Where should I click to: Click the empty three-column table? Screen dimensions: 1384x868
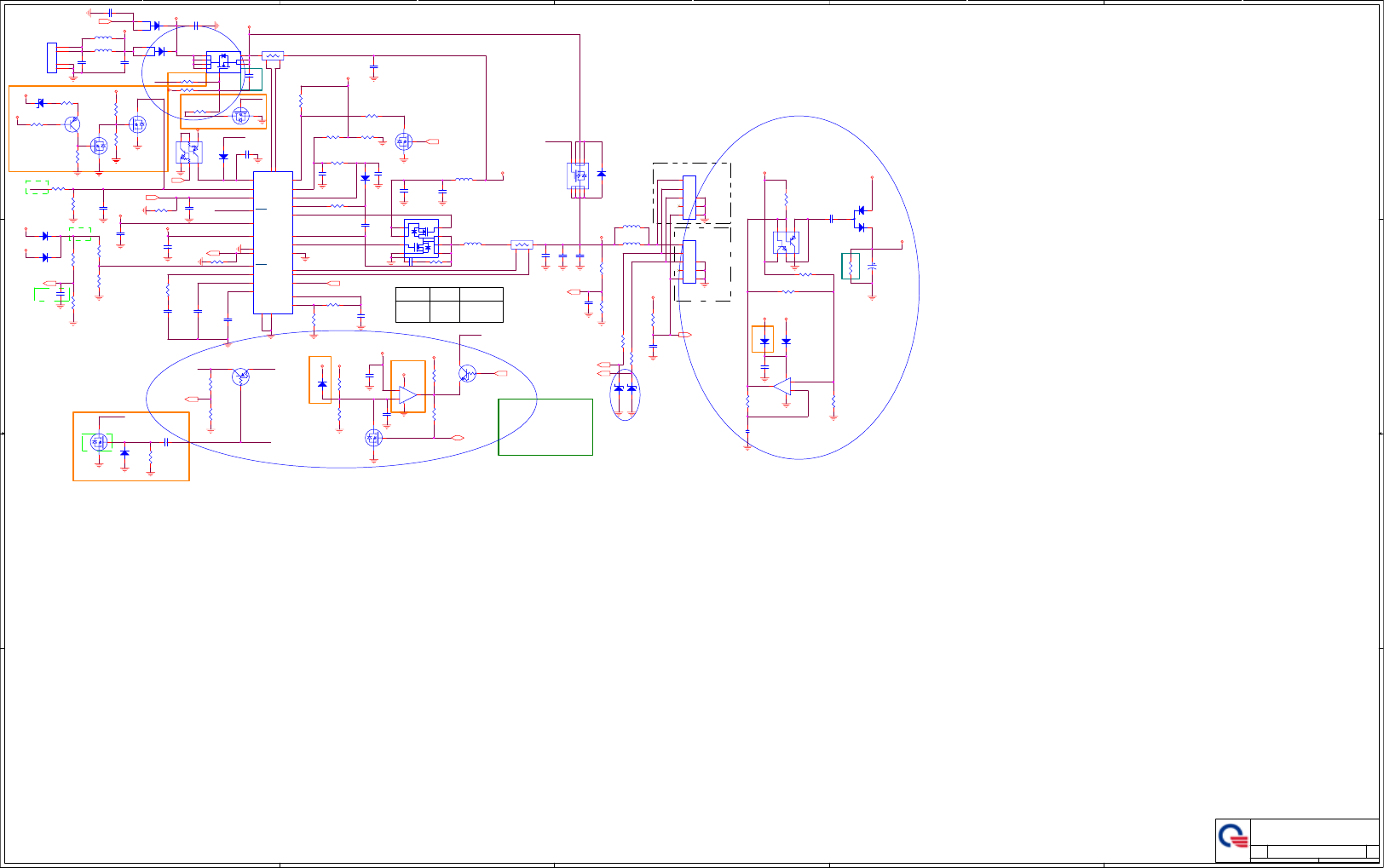pos(449,305)
